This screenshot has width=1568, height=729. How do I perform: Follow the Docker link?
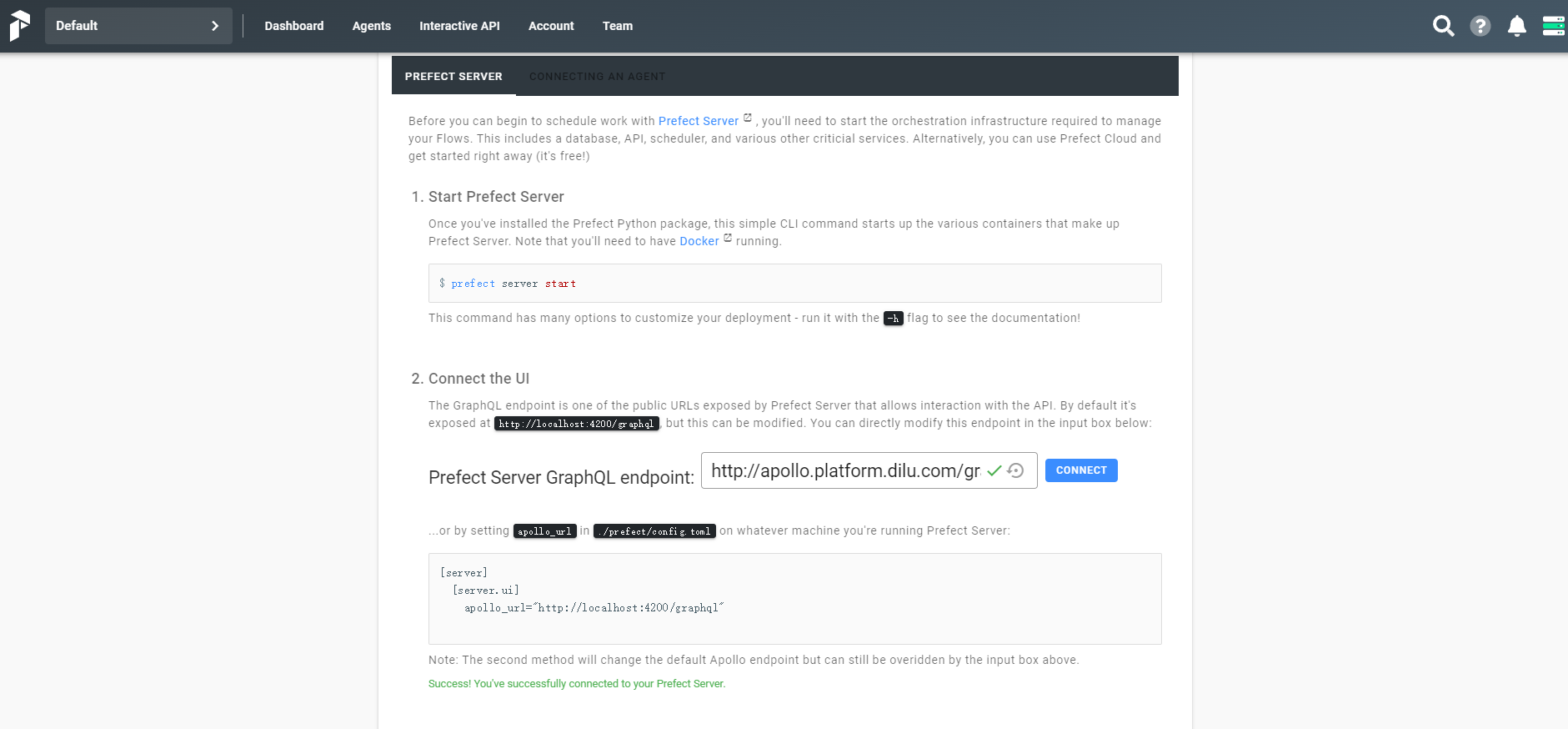699,241
